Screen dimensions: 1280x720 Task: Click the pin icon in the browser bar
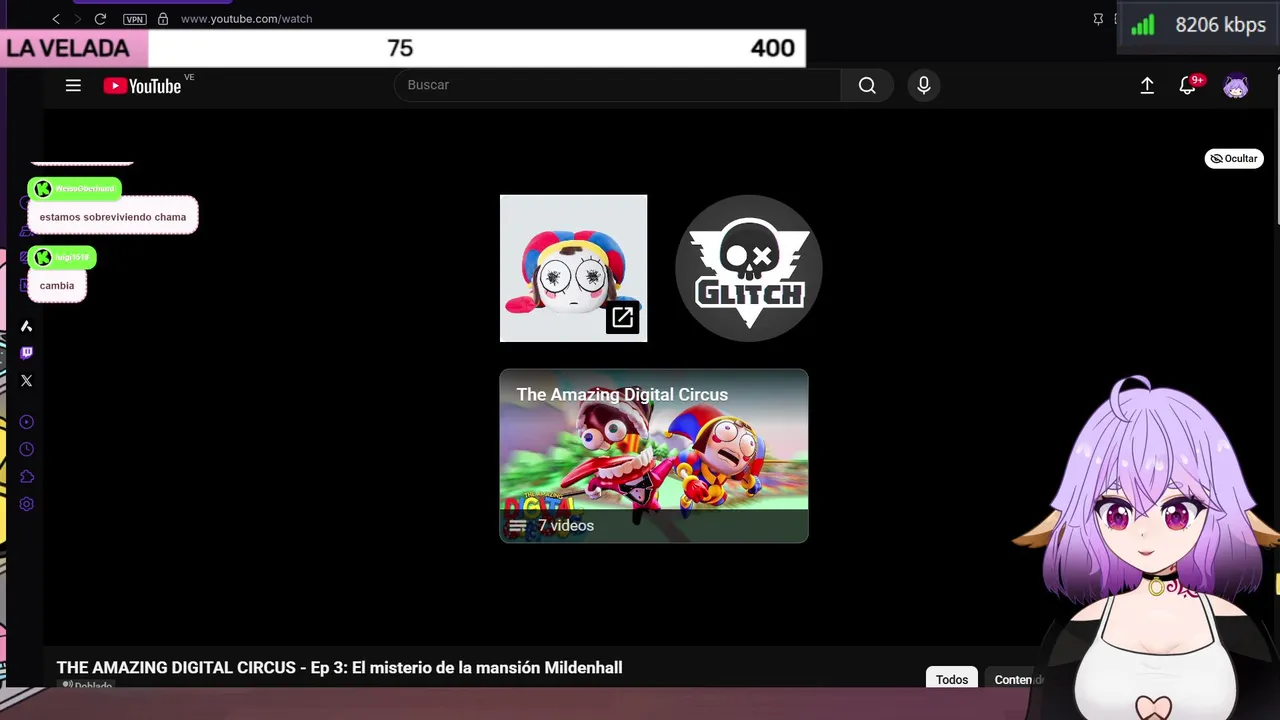point(1098,19)
